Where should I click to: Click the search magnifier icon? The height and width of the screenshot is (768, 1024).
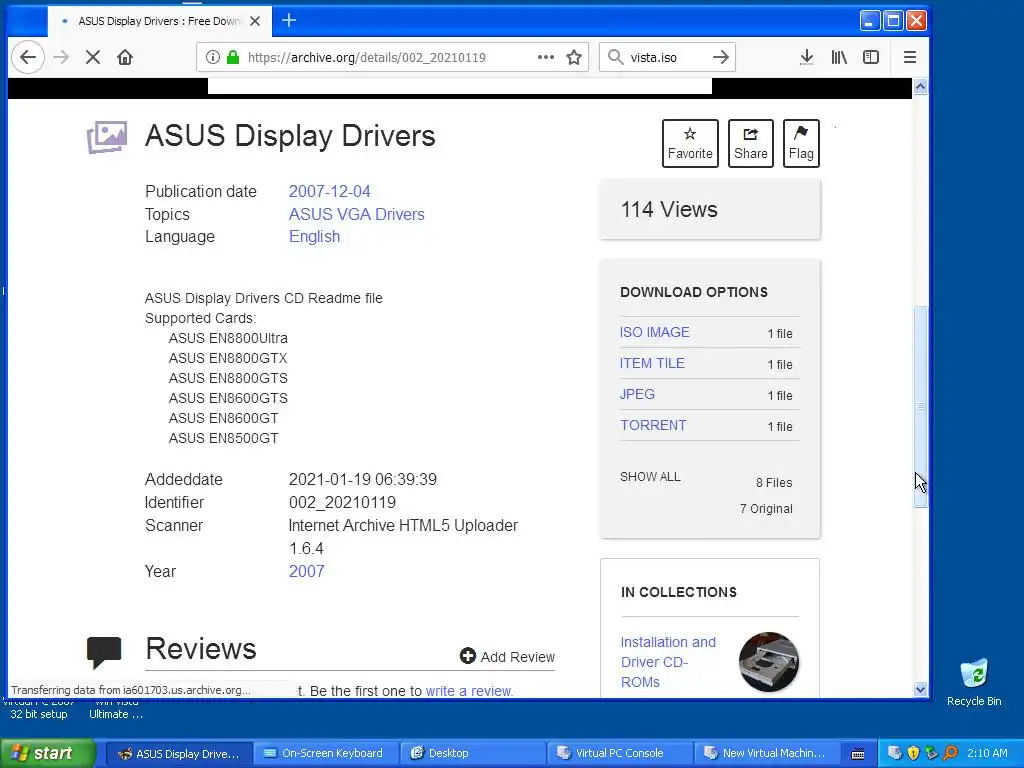pyautogui.click(x=615, y=57)
